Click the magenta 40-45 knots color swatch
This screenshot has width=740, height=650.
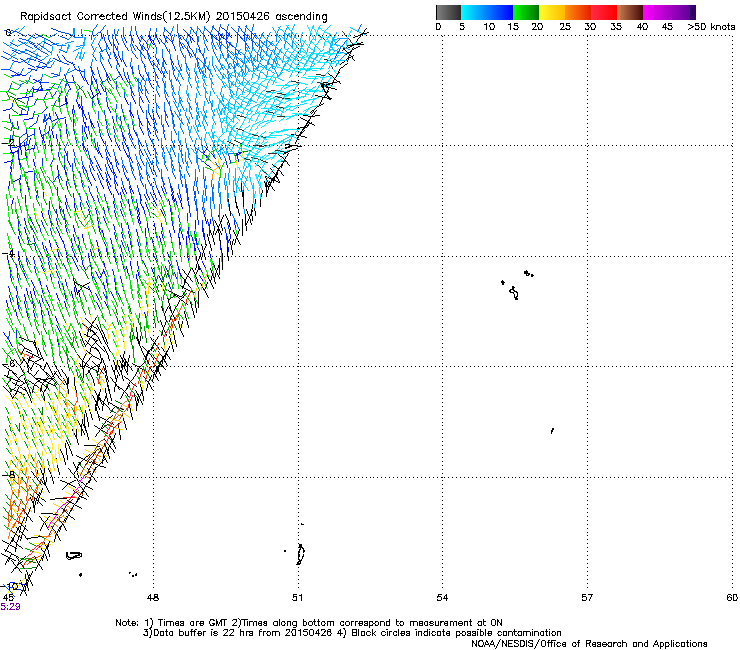(656, 12)
